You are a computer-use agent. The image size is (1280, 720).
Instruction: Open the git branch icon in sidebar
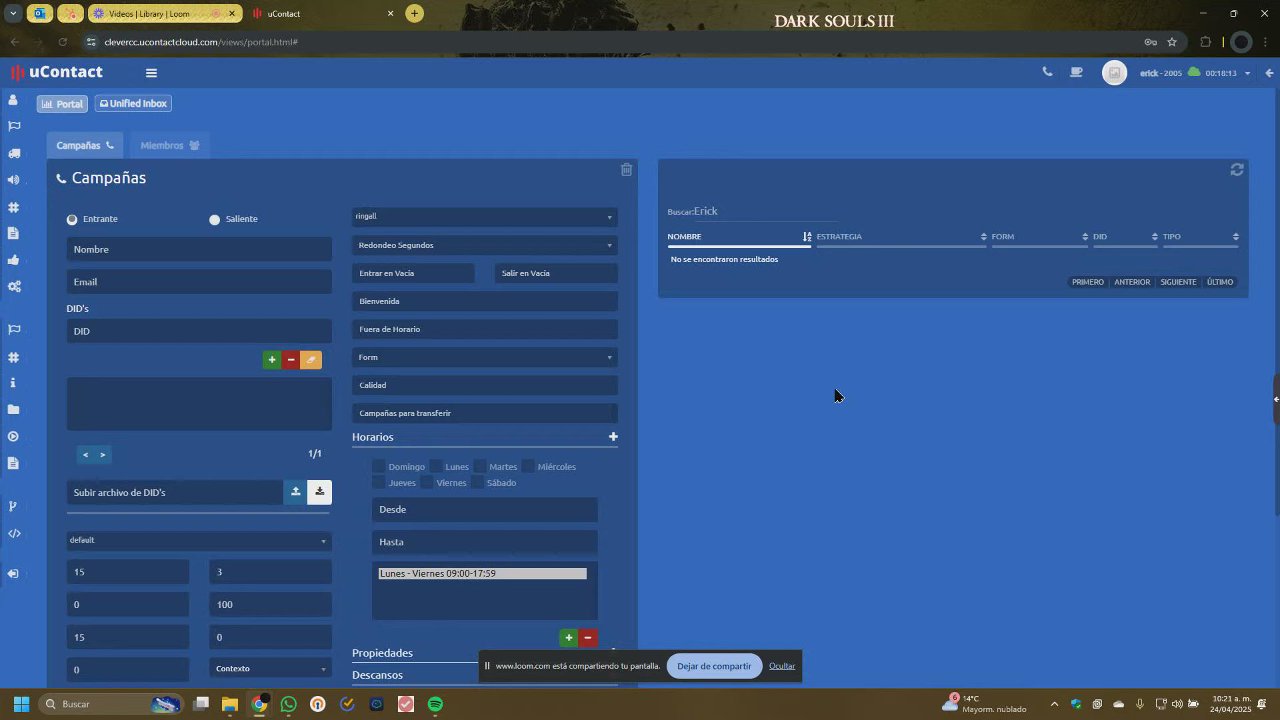point(13,506)
